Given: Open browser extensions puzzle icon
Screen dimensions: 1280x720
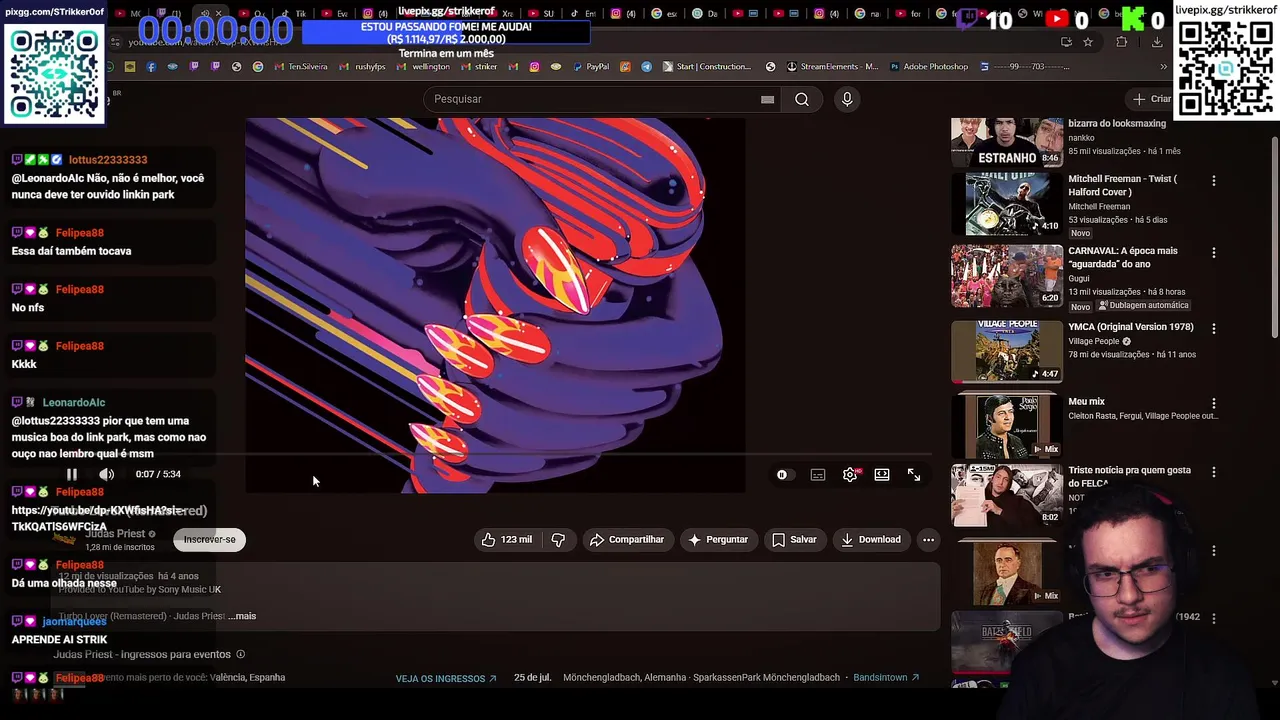Looking at the screenshot, I should [1121, 42].
